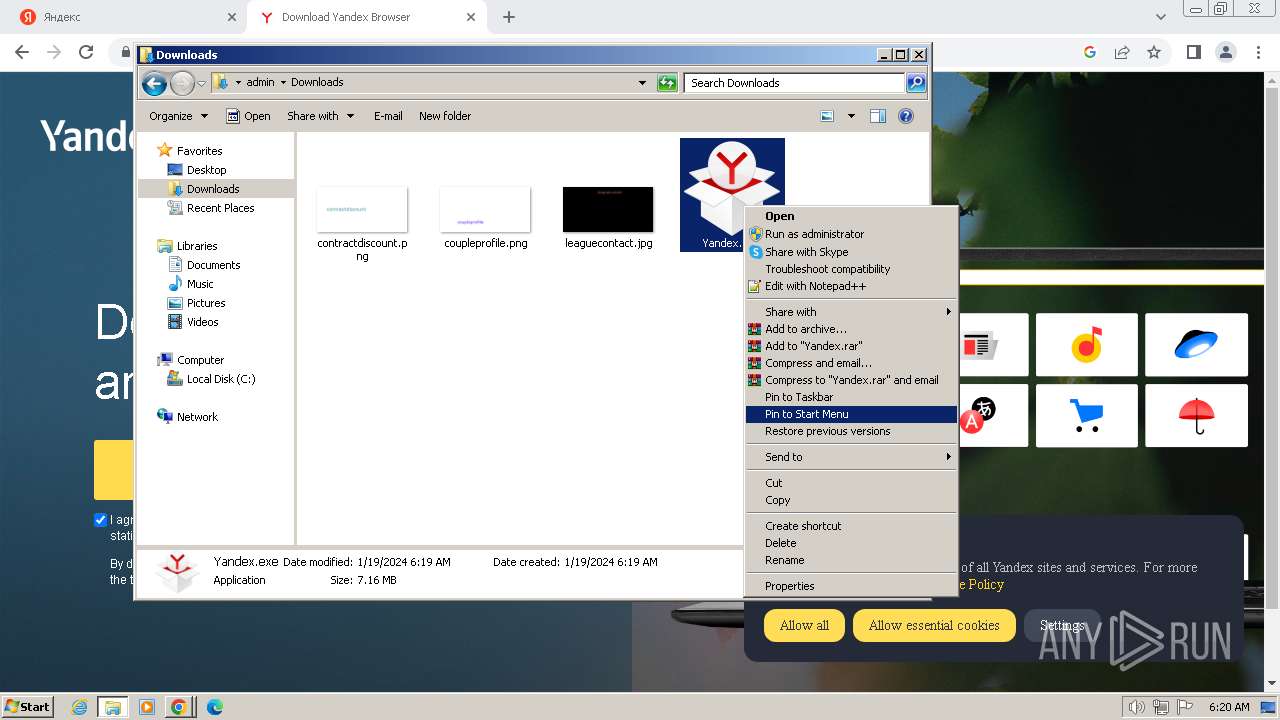Open the shopping cart tile
The image size is (1280, 720).
click(1087, 415)
